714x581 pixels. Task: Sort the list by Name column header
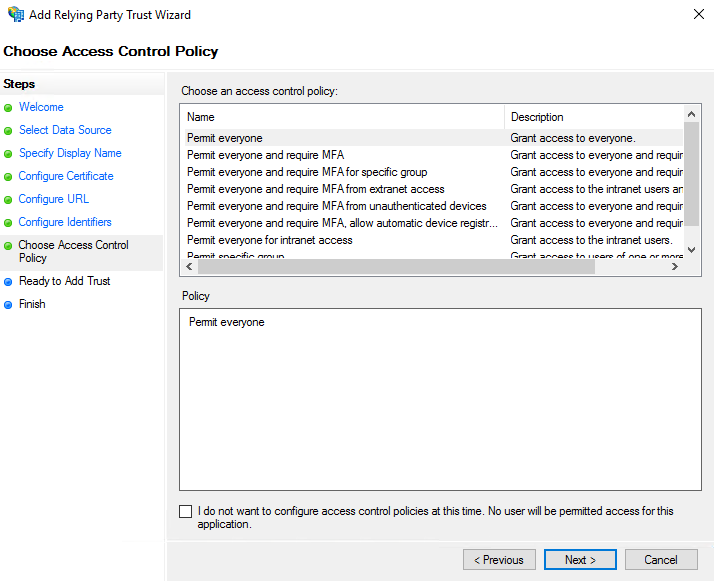coord(342,117)
